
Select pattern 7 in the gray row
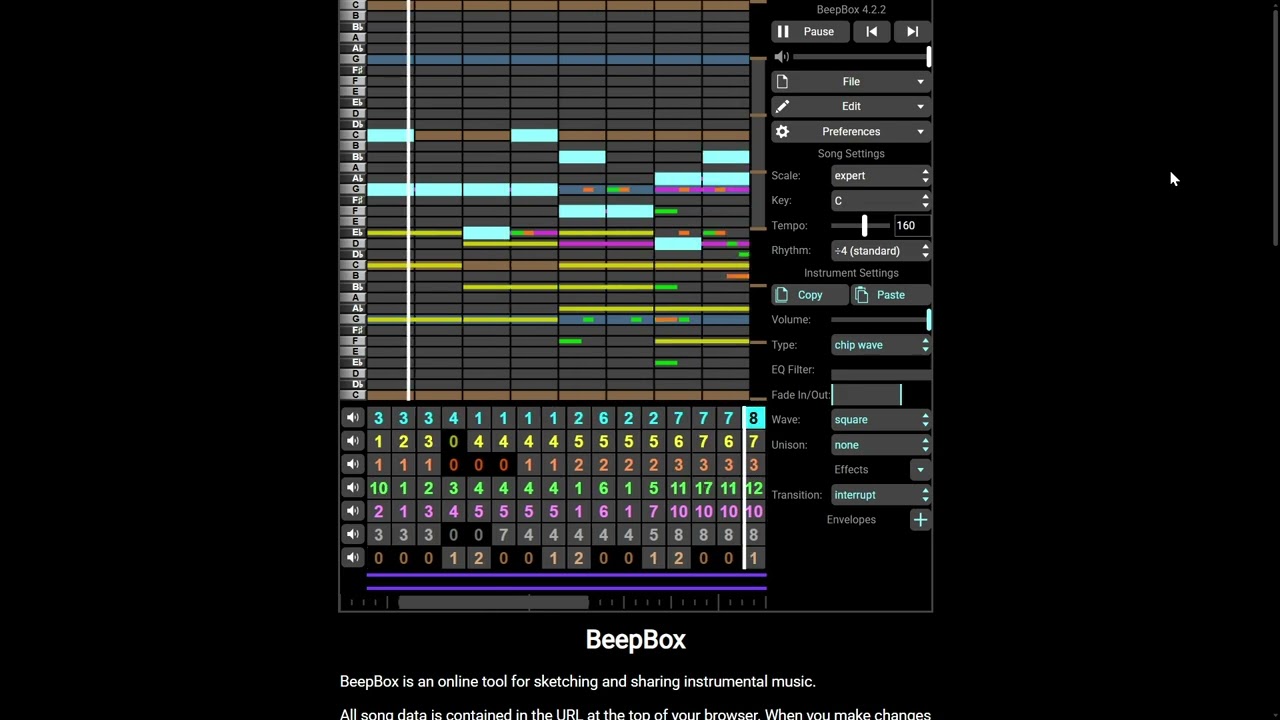coord(503,535)
